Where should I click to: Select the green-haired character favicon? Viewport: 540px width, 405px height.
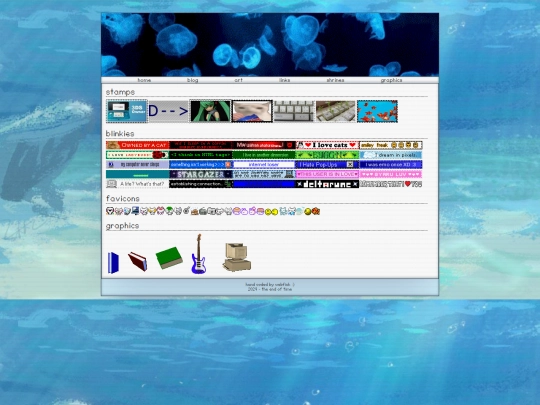(169, 211)
